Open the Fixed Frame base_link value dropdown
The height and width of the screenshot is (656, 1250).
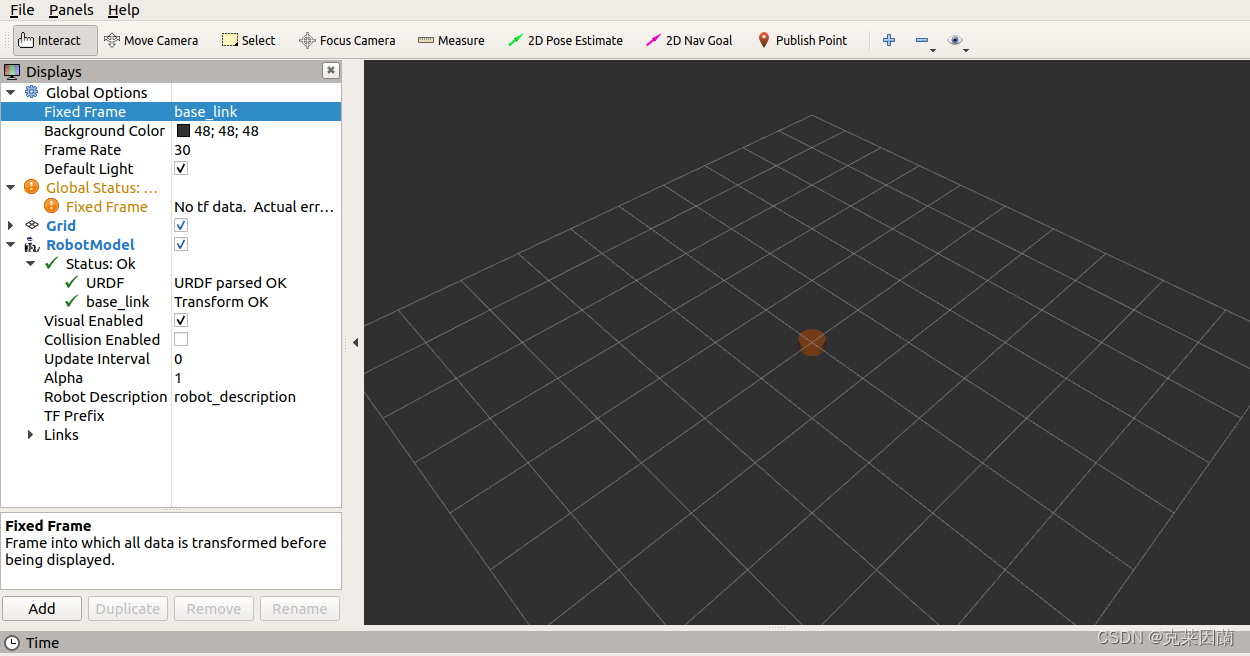(256, 111)
